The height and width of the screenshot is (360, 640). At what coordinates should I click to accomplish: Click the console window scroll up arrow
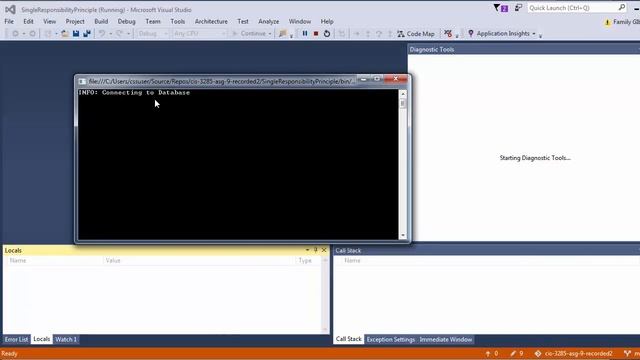tap(403, 94)
